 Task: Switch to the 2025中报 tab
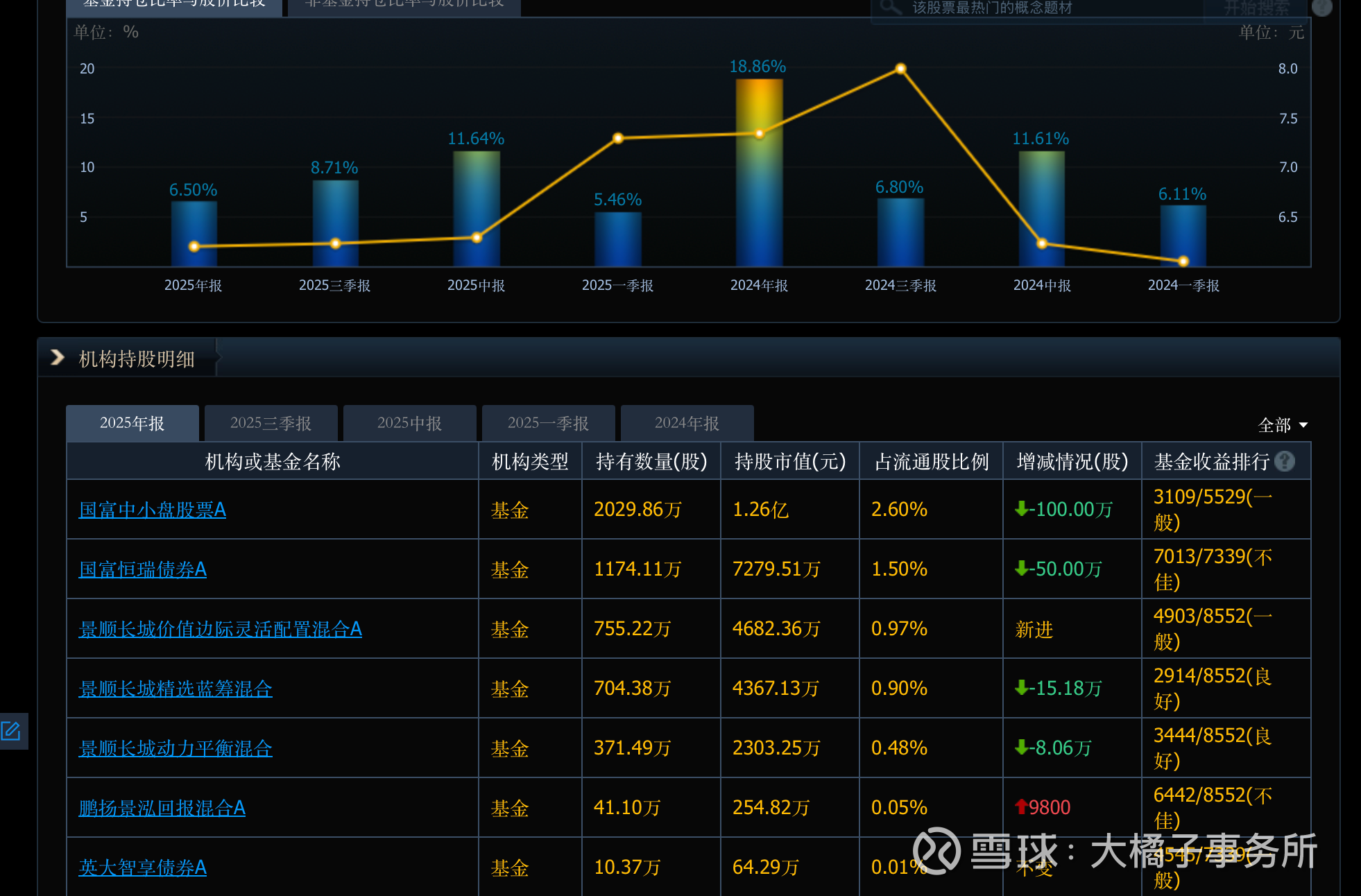(409, 423)
